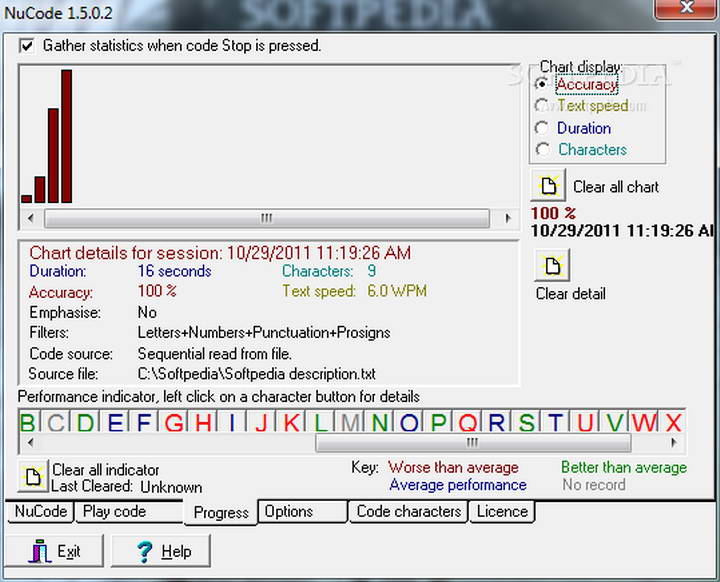Click the Last Cleared: Unknown text
Viewport: 720px width, 582px height.
(126, 486)
